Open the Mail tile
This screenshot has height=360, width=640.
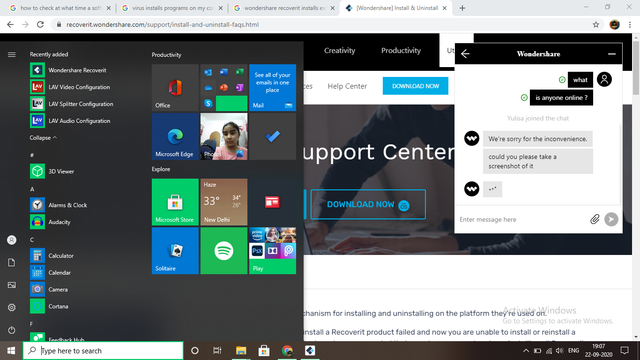coord(273,87)
